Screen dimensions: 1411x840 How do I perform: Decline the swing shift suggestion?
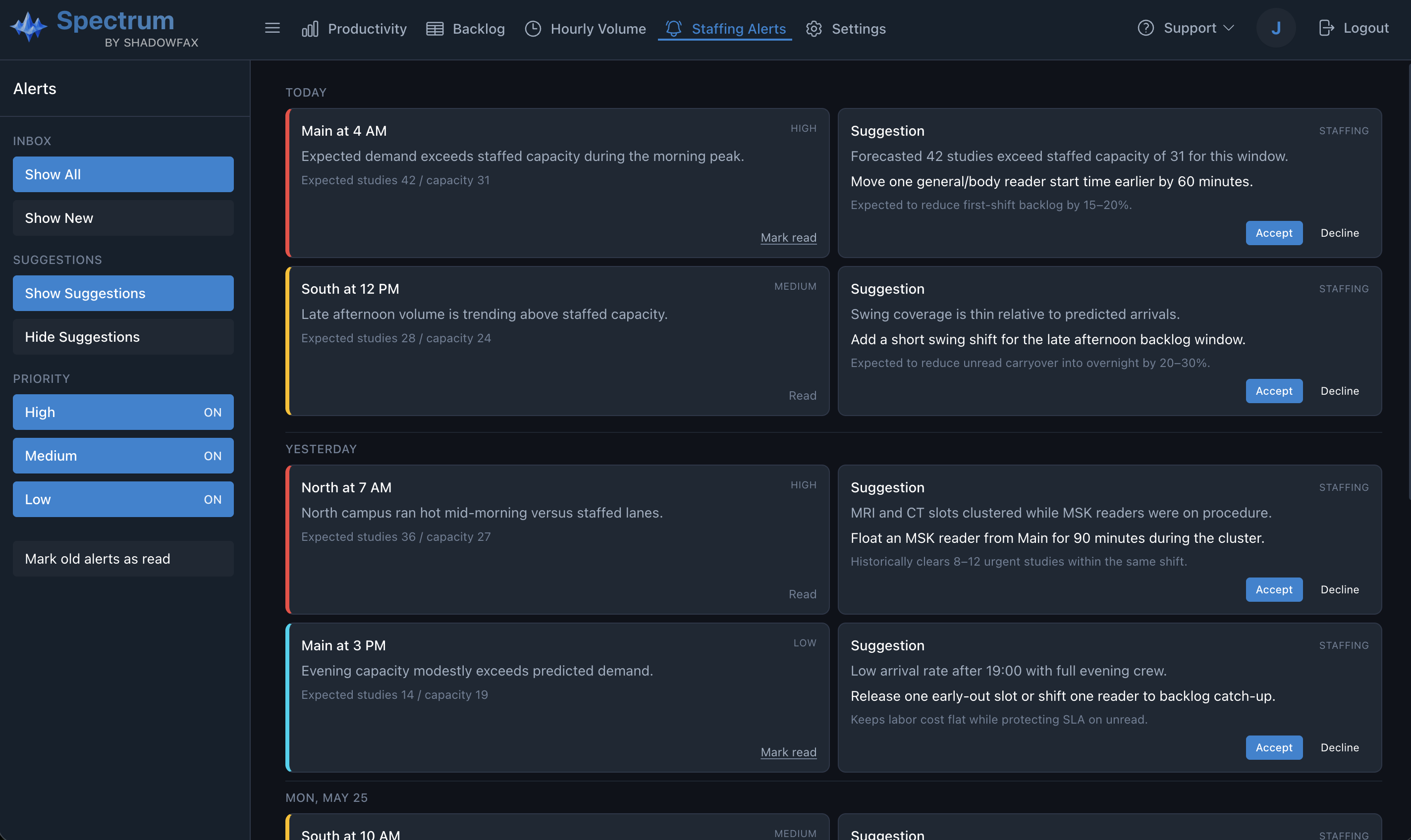coord(1340,391)
